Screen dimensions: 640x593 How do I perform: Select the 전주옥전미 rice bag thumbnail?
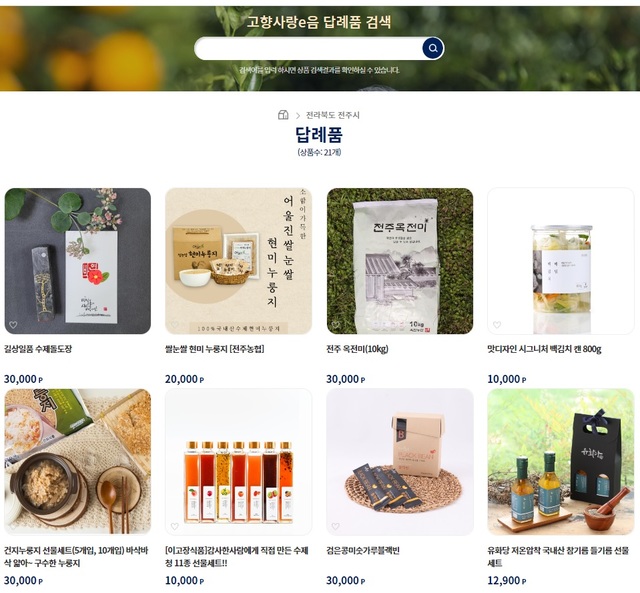[400, 261]
